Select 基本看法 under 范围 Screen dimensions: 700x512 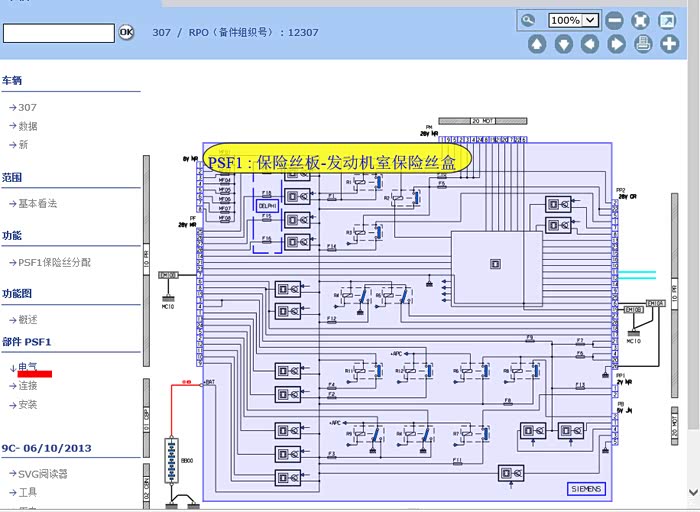37,203
